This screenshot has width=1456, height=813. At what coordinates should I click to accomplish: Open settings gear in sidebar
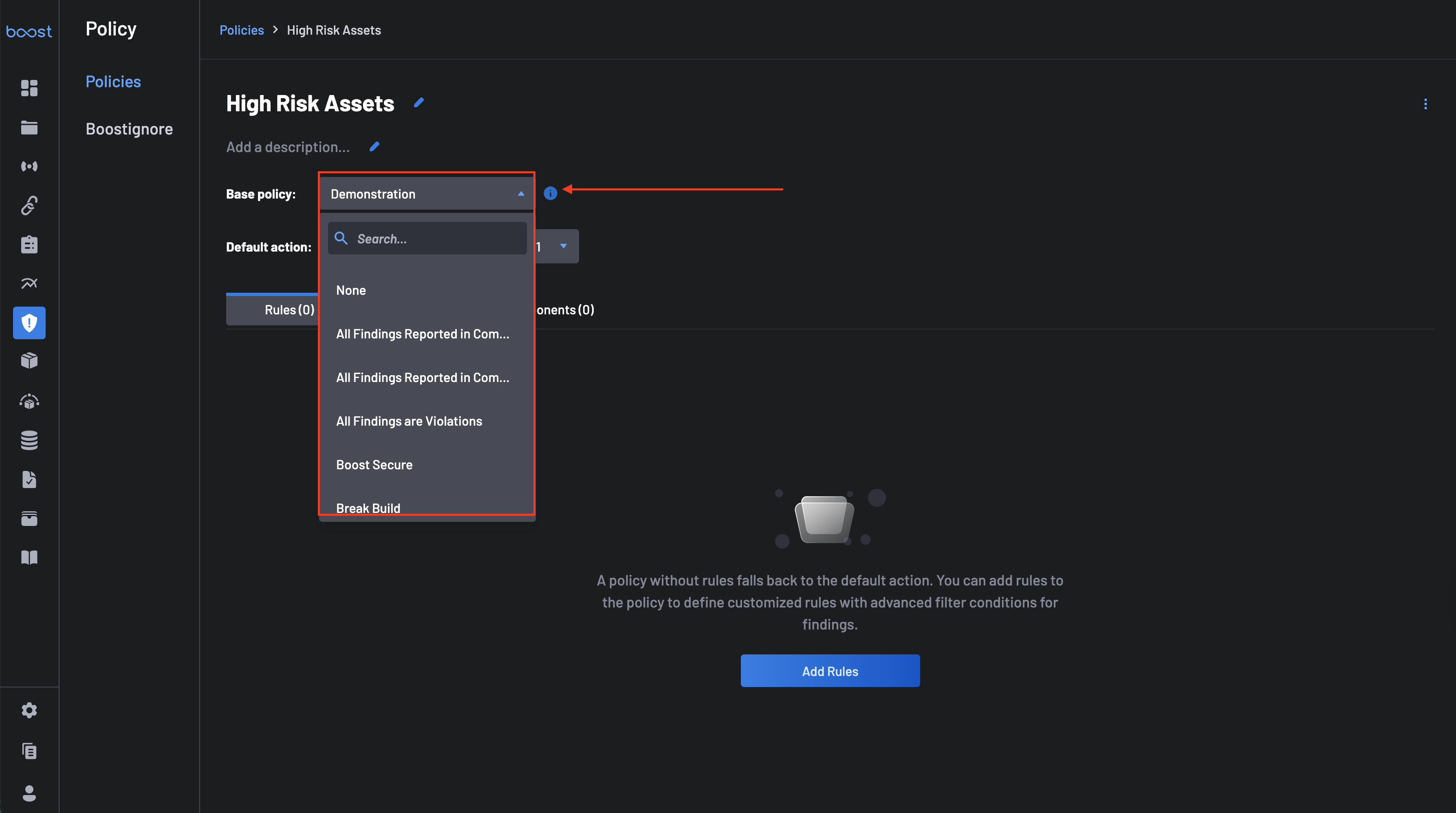tap(29, 710)
